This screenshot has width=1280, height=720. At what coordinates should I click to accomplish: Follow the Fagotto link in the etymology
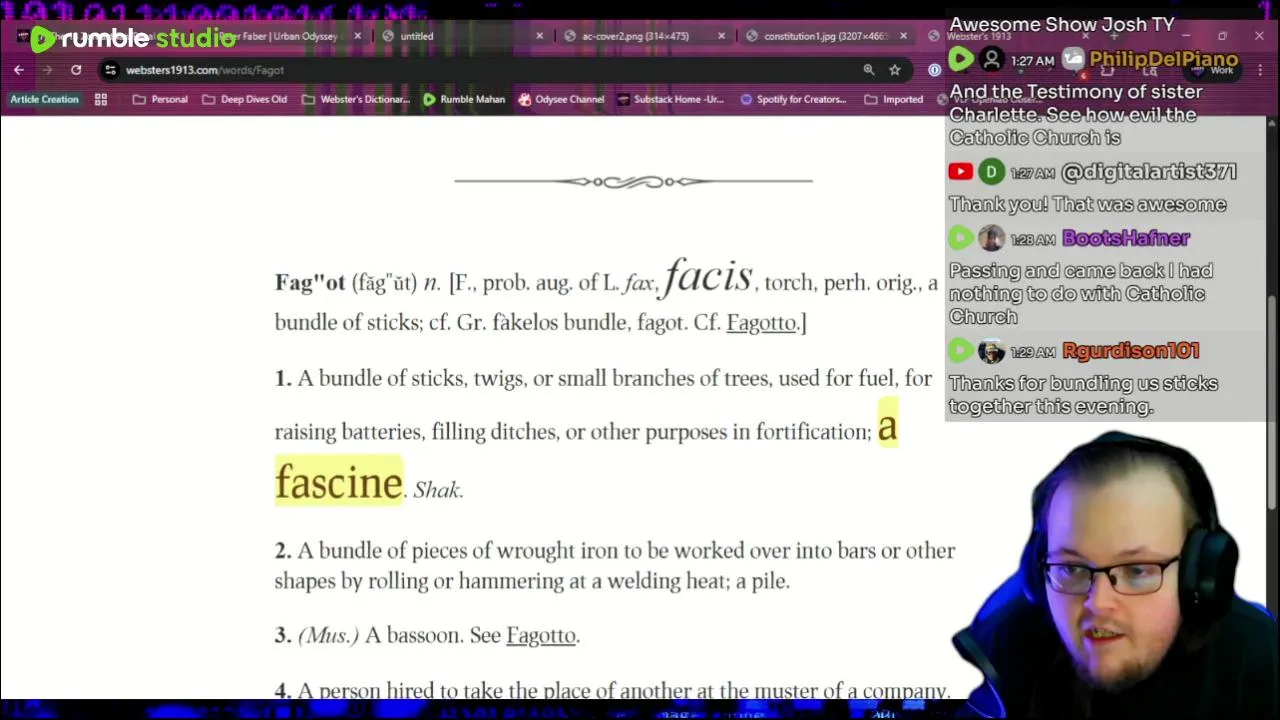coord(761,322)
